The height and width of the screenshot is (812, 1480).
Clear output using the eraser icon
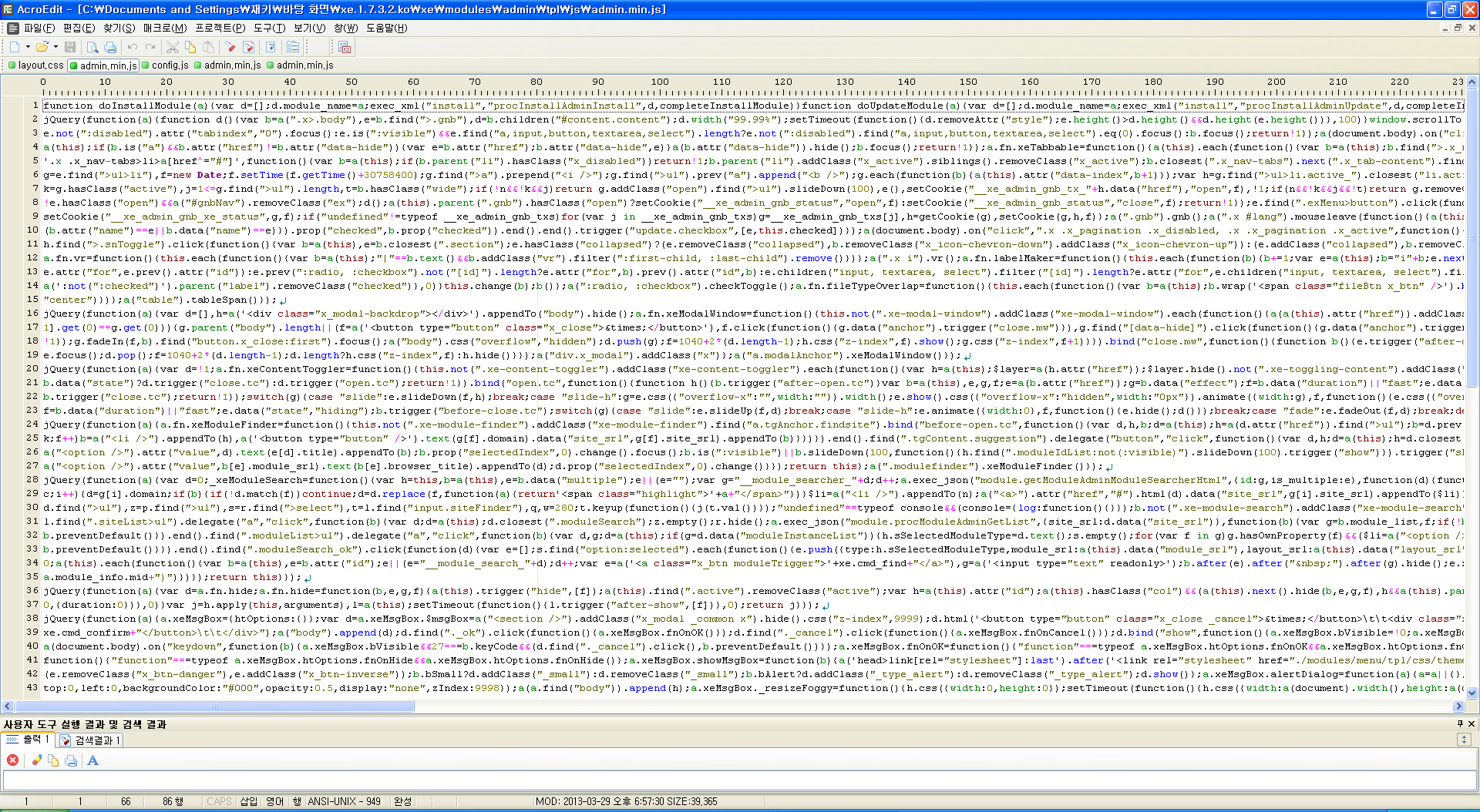tap(36, 760)
